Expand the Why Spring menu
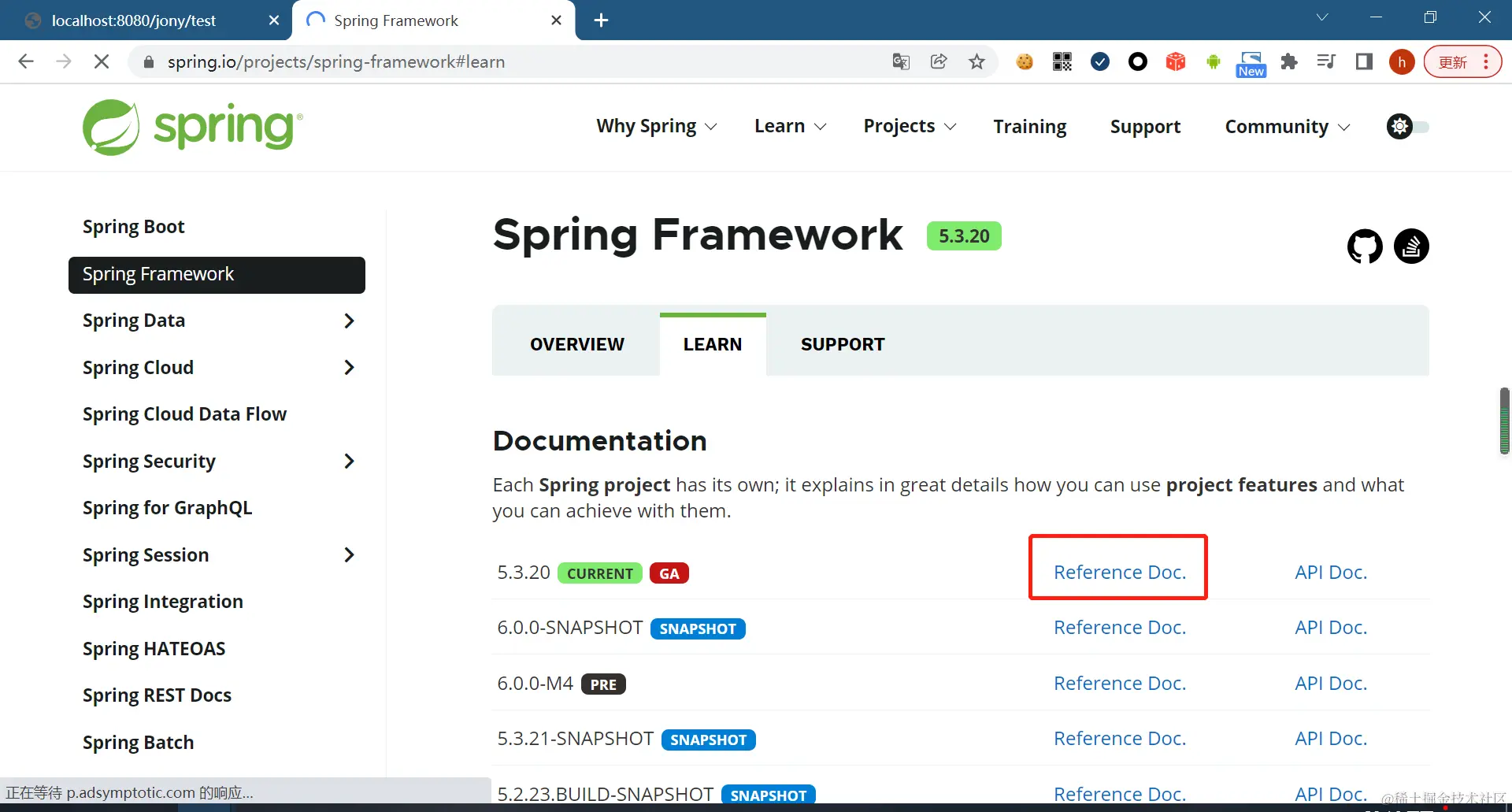1512x812 pixels. 657,126
